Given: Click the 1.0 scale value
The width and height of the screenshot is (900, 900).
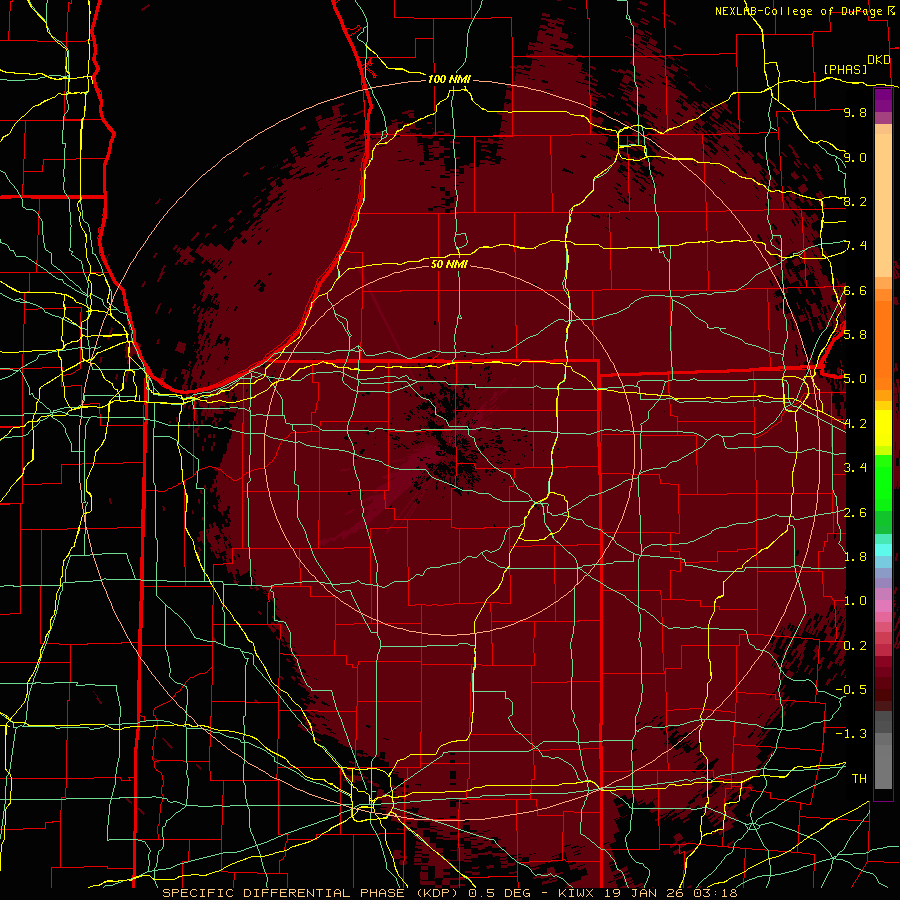Looking at the screenshot, I should [x=855, y=601].
